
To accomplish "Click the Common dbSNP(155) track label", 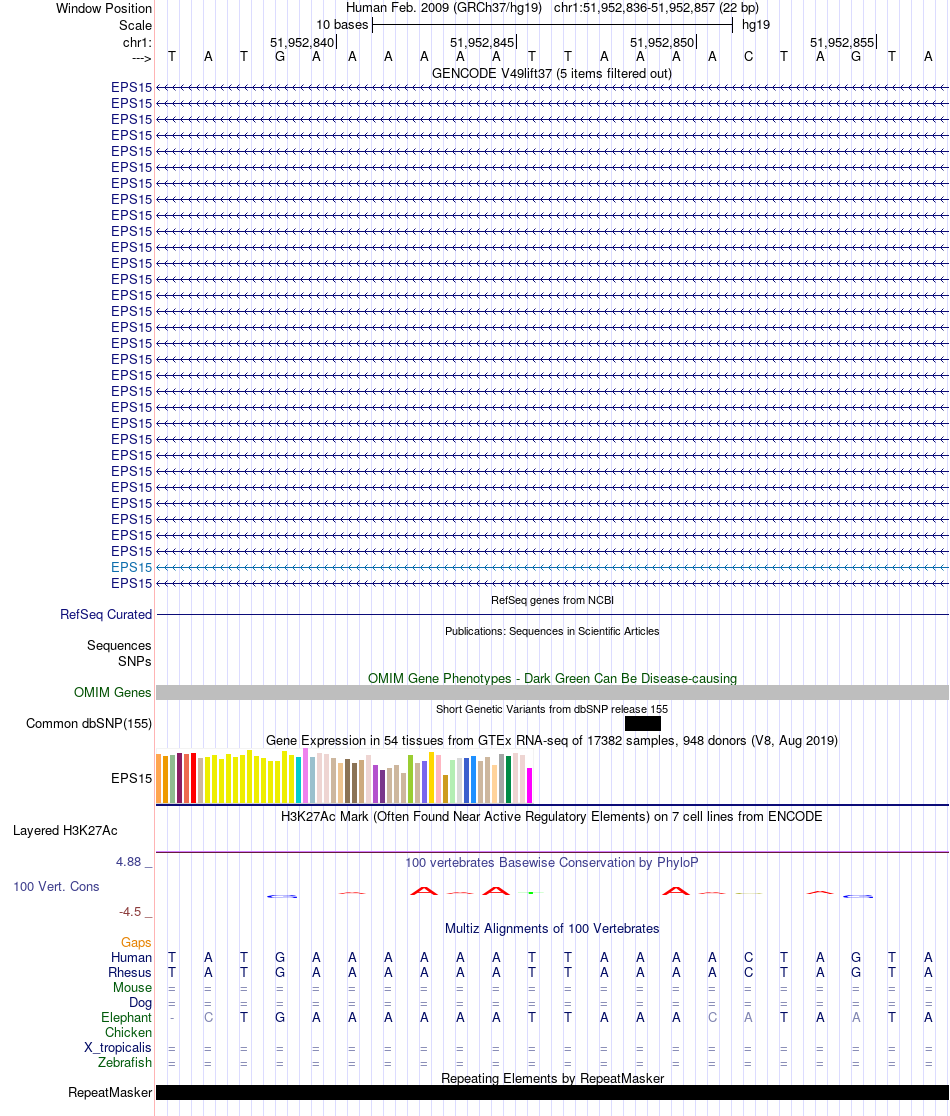I will point(89,724).
